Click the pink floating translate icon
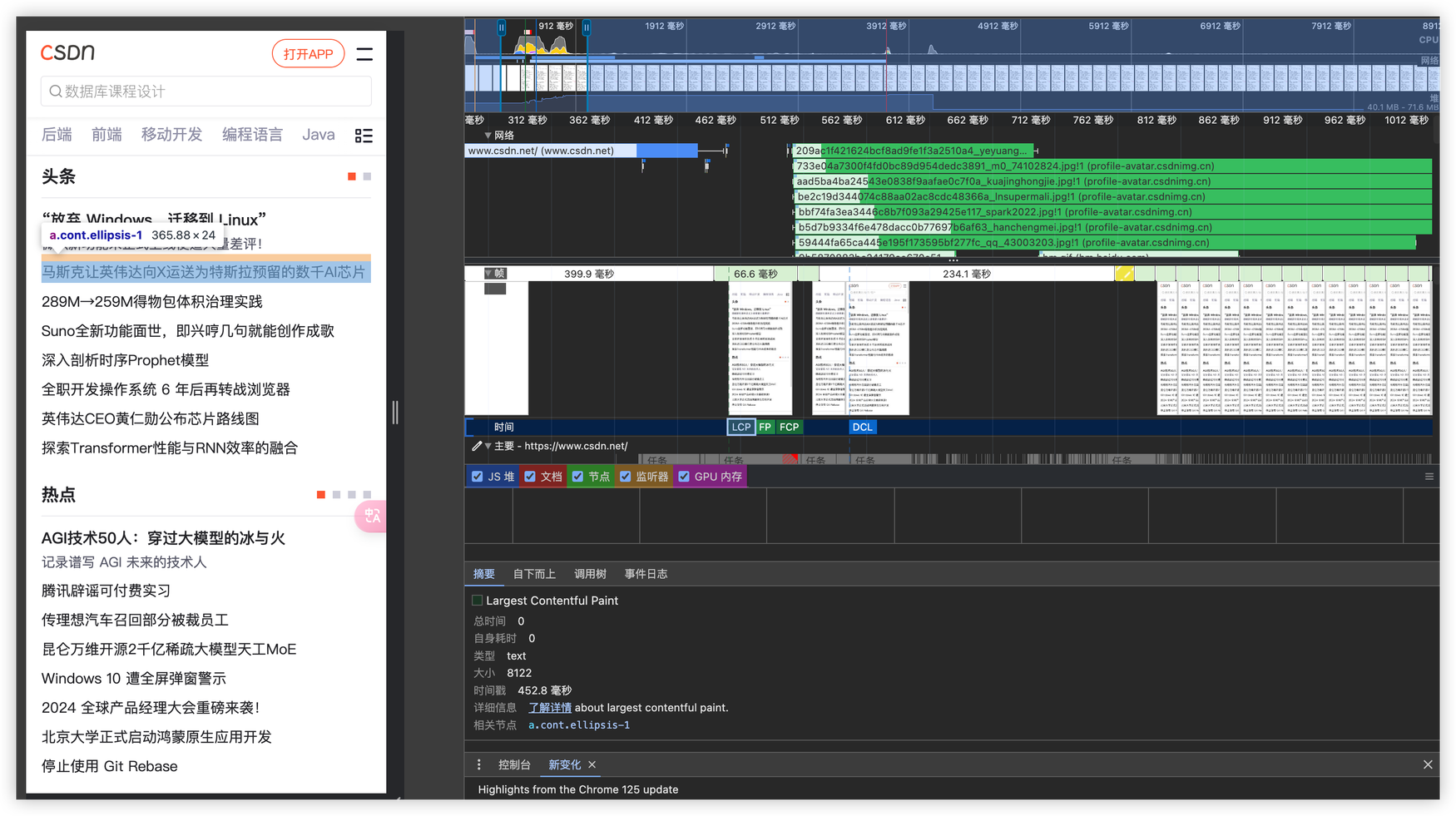The image size is (1456, 816). click(x=371, y=517)
